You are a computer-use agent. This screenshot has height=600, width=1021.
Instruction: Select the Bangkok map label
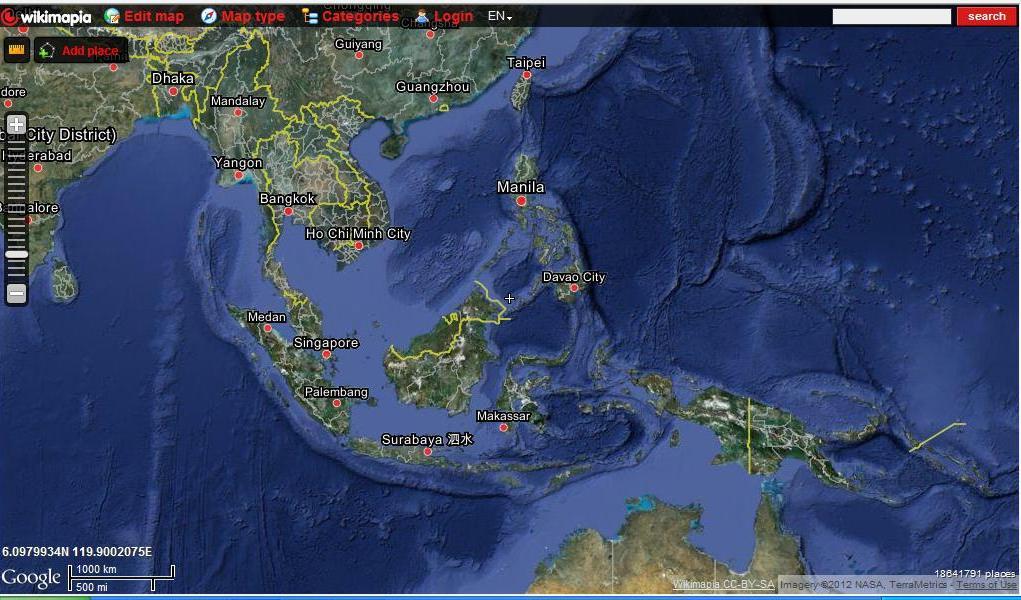click(287, 199)
